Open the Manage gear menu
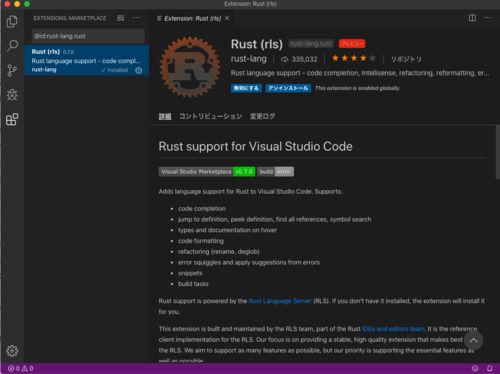The width and height of the screenshot is (500, 374). click(x=12, y=351)
